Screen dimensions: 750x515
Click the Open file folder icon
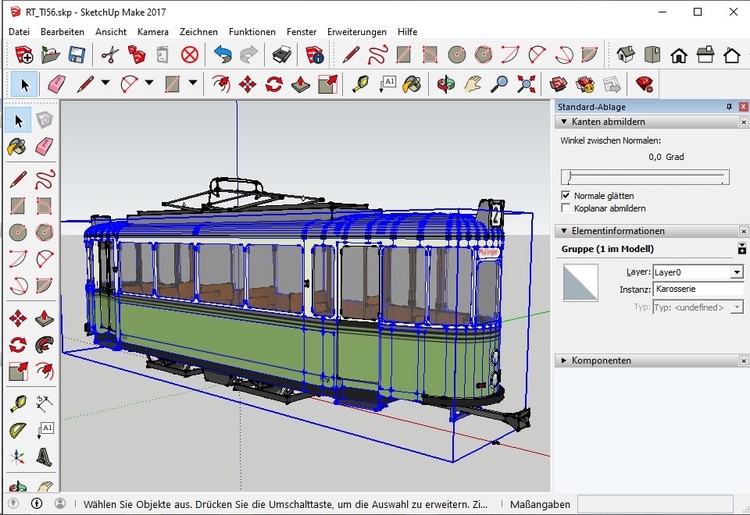[50, 55]
